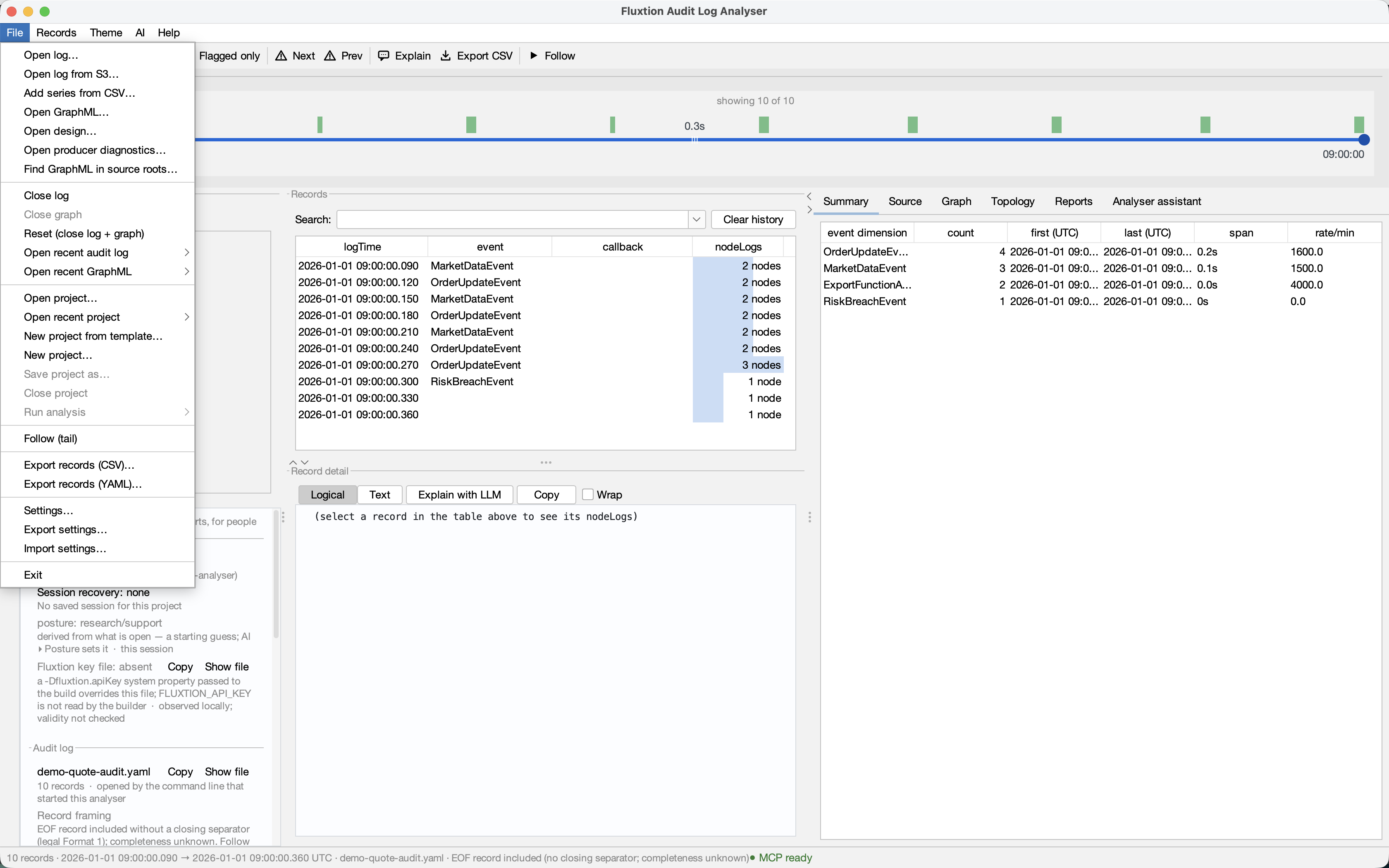Viewport: 1389px width, 868px height.
Task: Choose Find GraphML in source roots...
Action: (x=98, y=169)
